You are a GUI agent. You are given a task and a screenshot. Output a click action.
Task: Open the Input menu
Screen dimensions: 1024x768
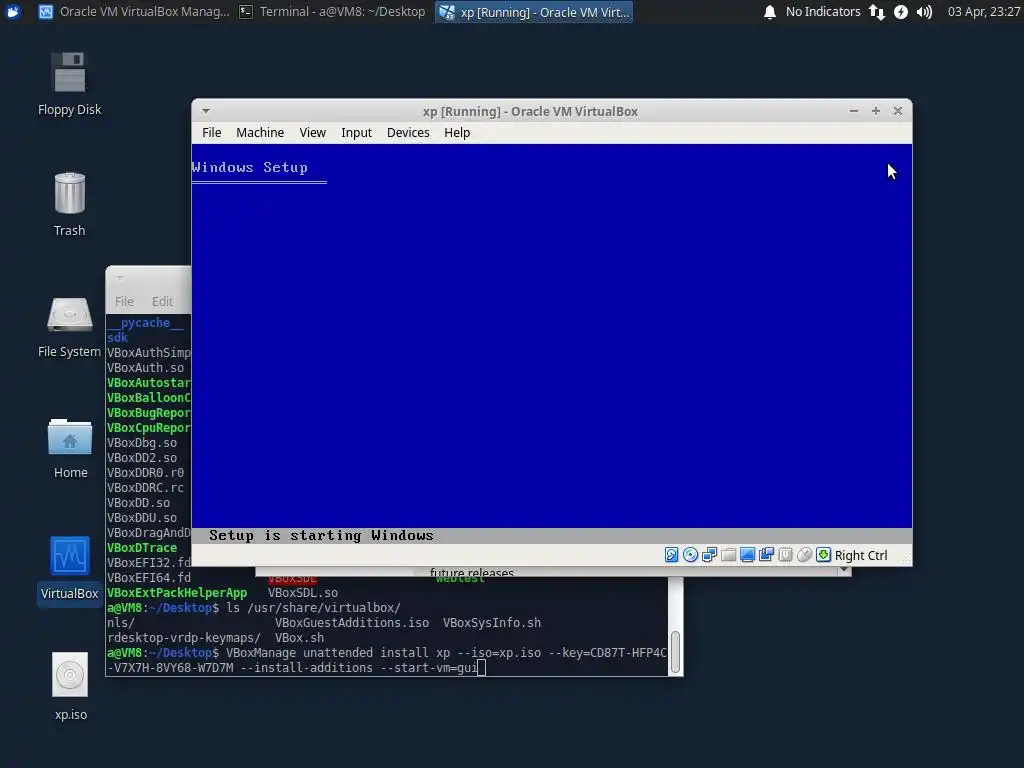point(356,133)
